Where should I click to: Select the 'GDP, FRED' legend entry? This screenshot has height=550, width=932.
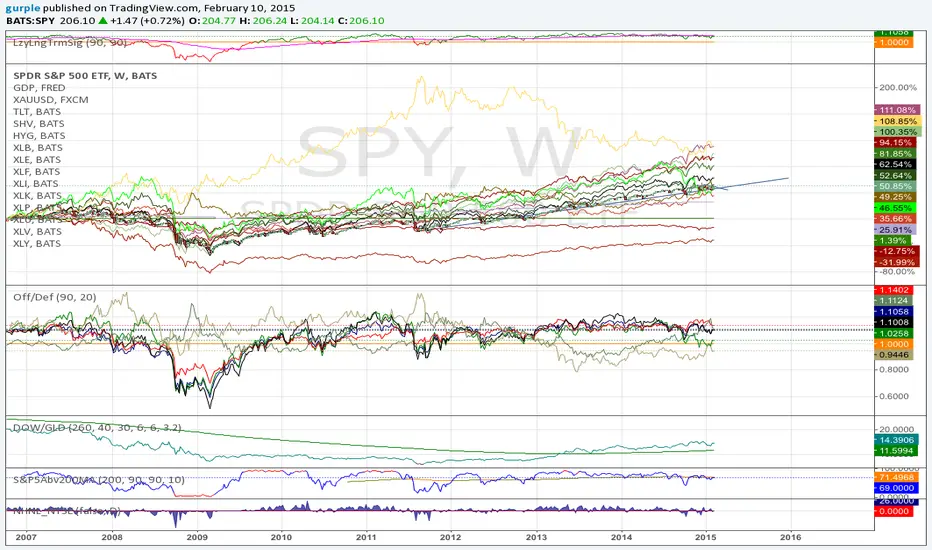(x=39, y=88)
